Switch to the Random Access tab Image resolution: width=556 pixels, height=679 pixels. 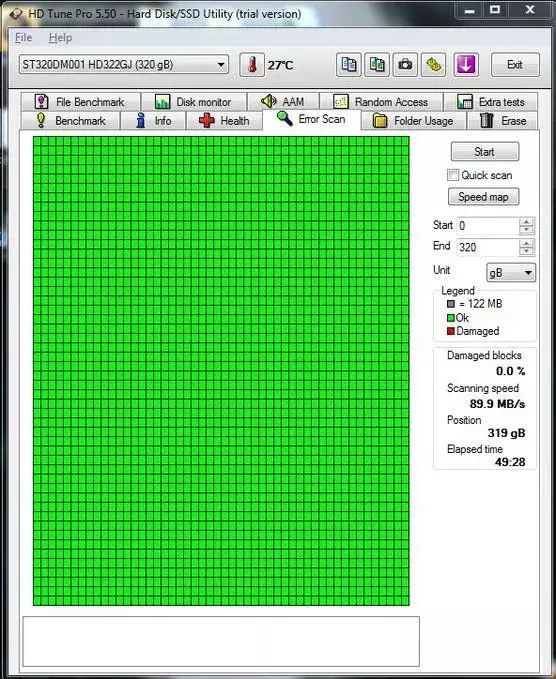[x=381, y=102]
